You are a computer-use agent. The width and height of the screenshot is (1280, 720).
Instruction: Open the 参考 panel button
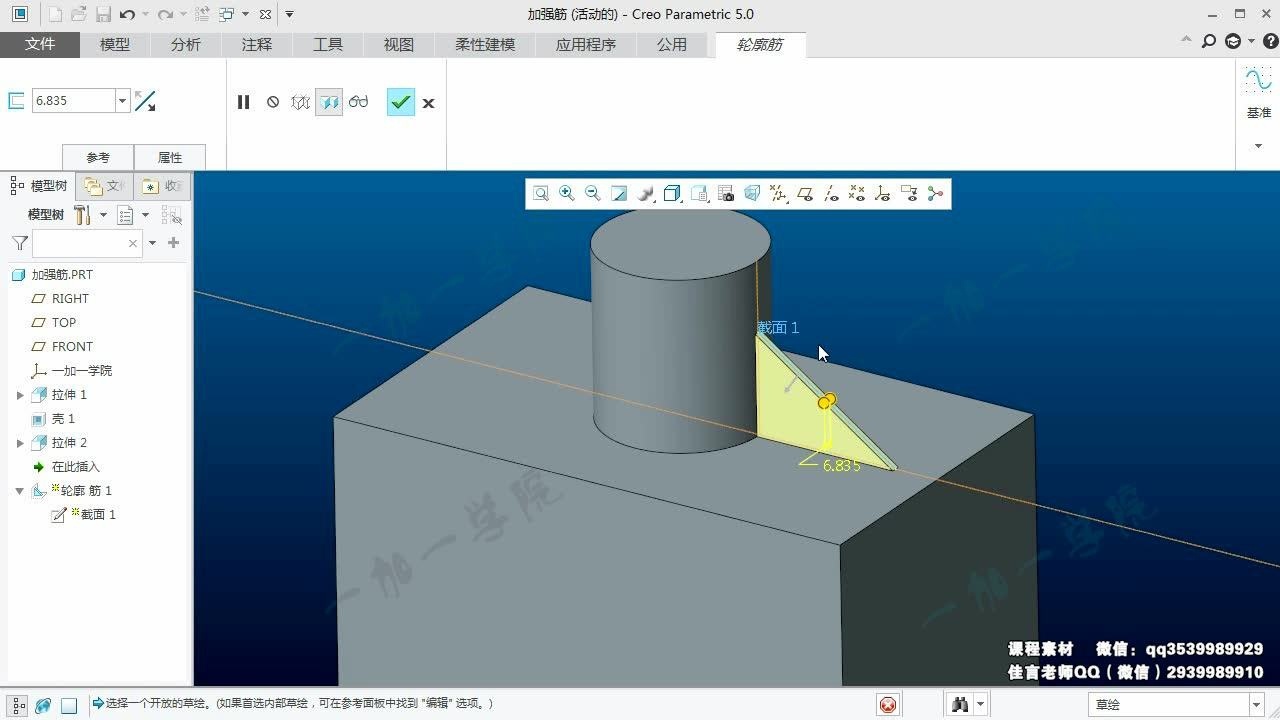[x=98, y=158]
